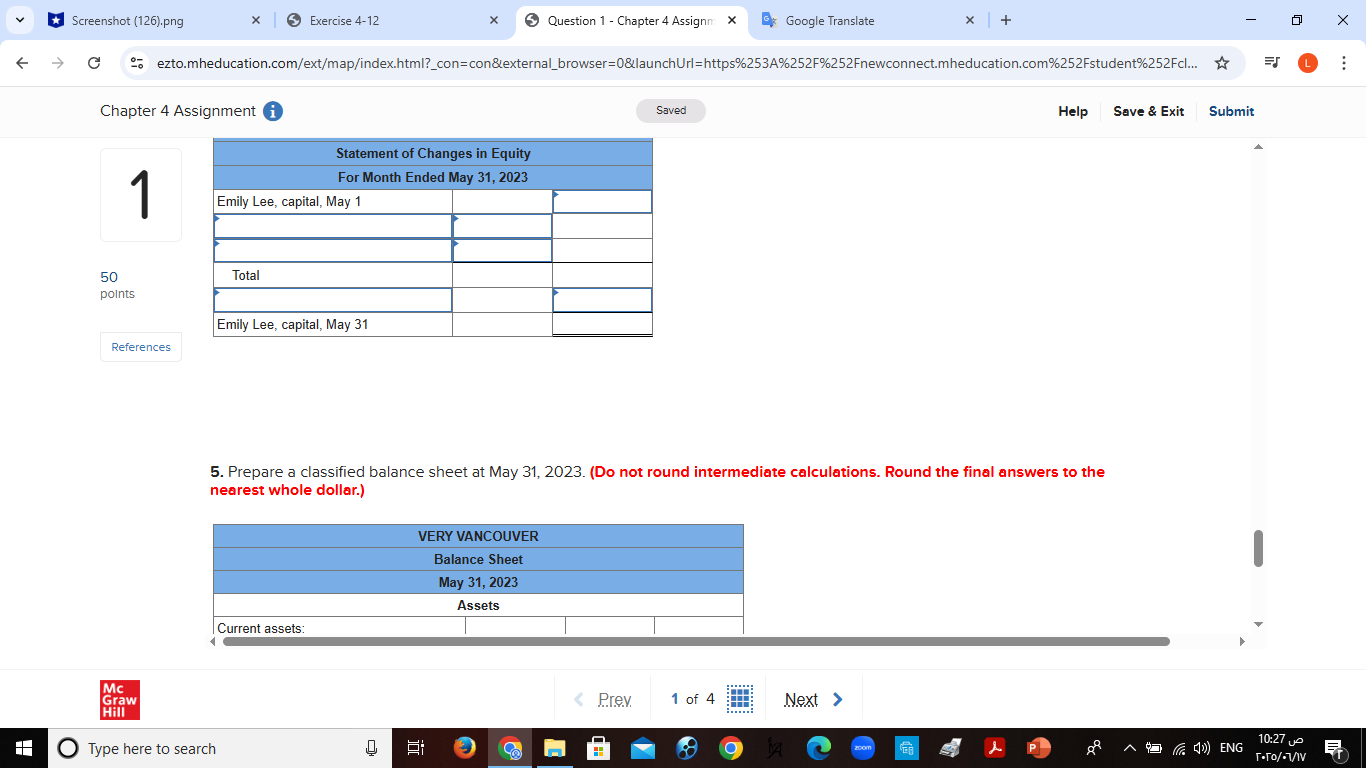
Task: Select Question 1 - Chapter 4 Assignment tab
Action: tap(630, 20)
